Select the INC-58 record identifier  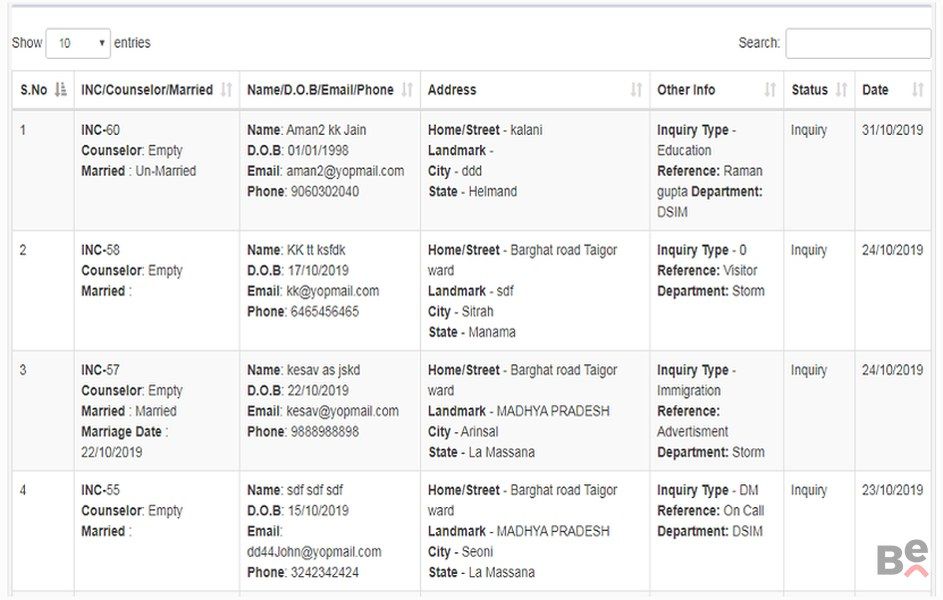100,250
